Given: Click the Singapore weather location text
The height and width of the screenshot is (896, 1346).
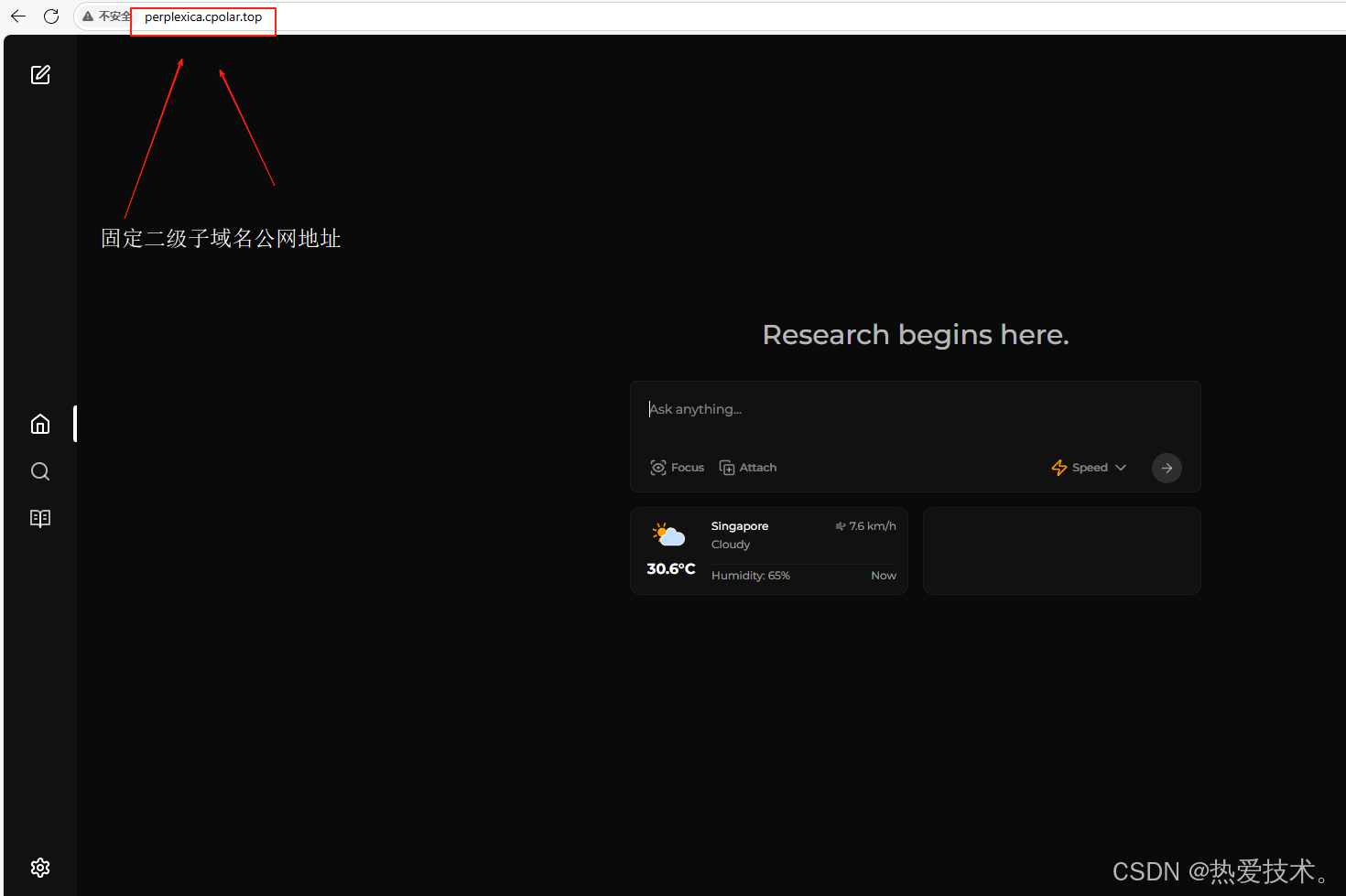Looking at the screenshot, I should (x=740, y=526).
